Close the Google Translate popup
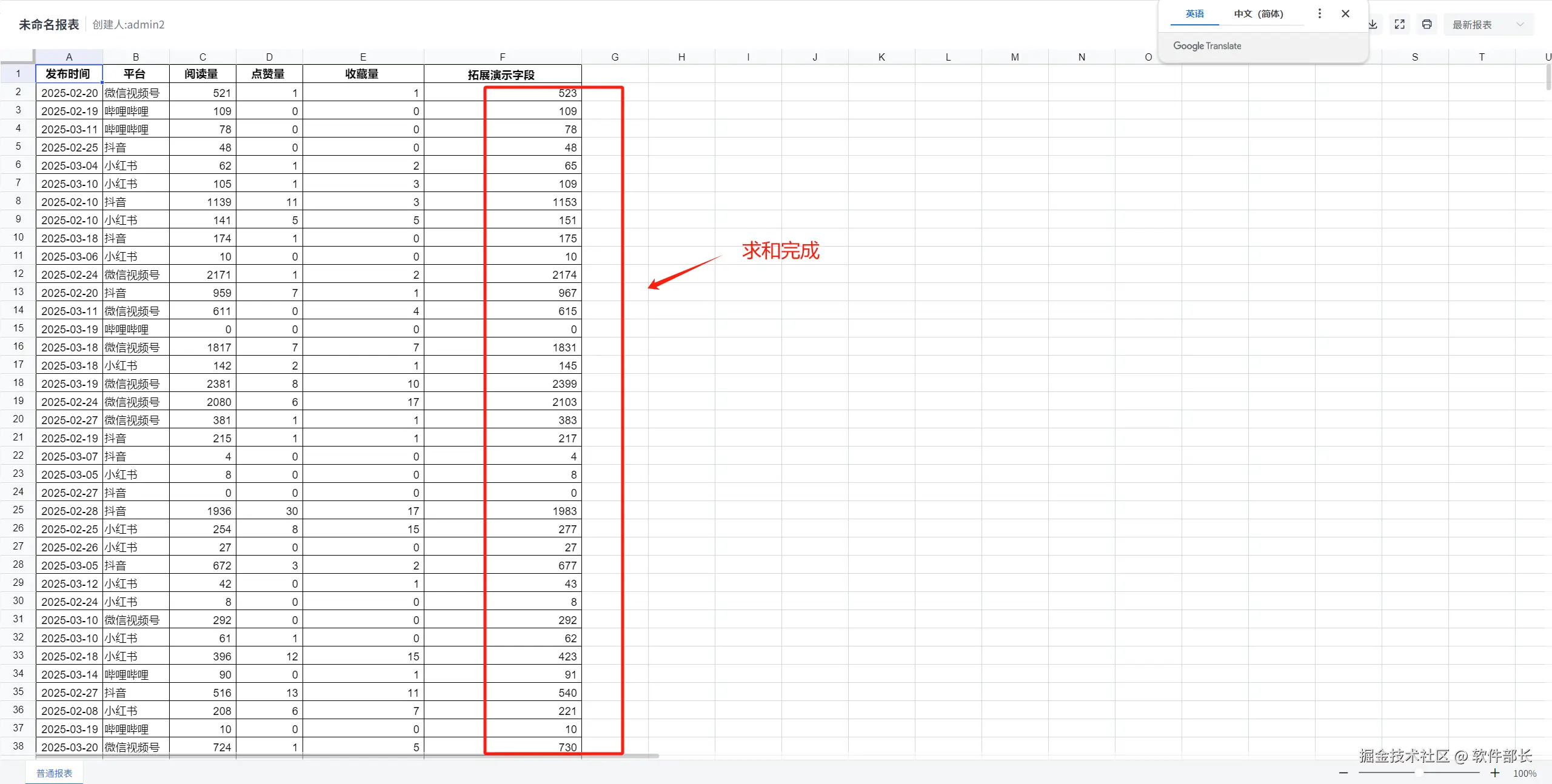Screen dimensions: 1552x784 click(x=1345, y=13)
